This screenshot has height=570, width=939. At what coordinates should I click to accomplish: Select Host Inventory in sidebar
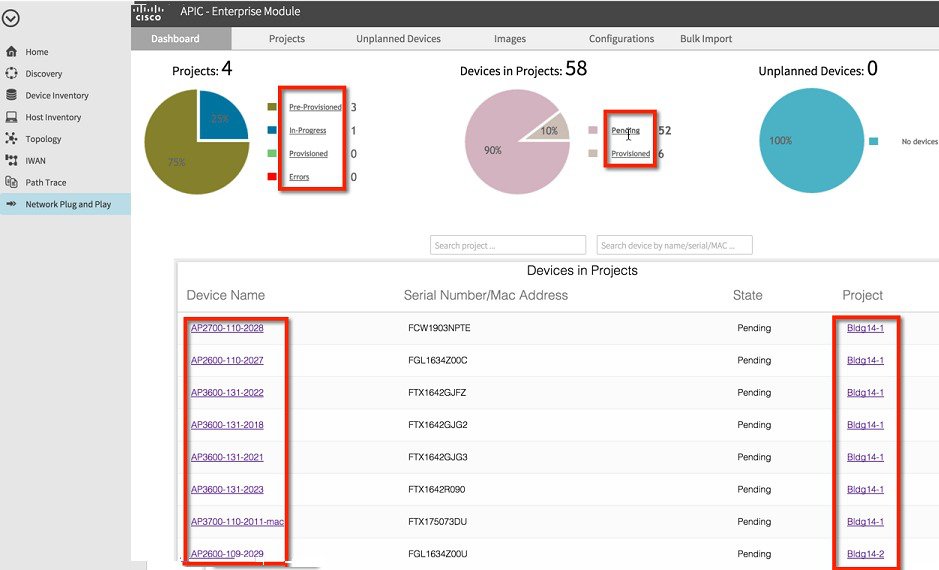point(53,117)
